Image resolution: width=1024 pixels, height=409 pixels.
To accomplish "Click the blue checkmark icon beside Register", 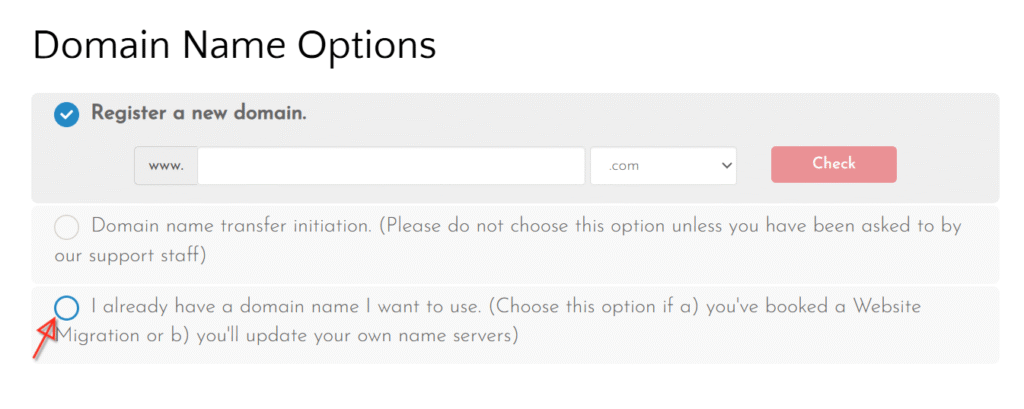I will point(67,115).
